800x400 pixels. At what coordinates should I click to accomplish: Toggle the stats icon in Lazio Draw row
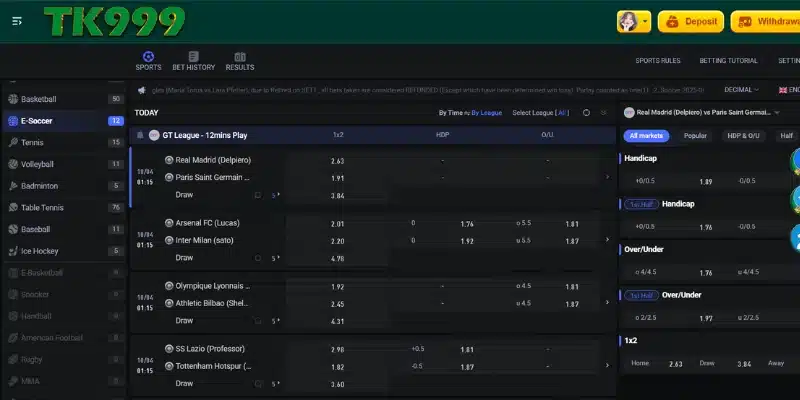(x=258, y=384)
